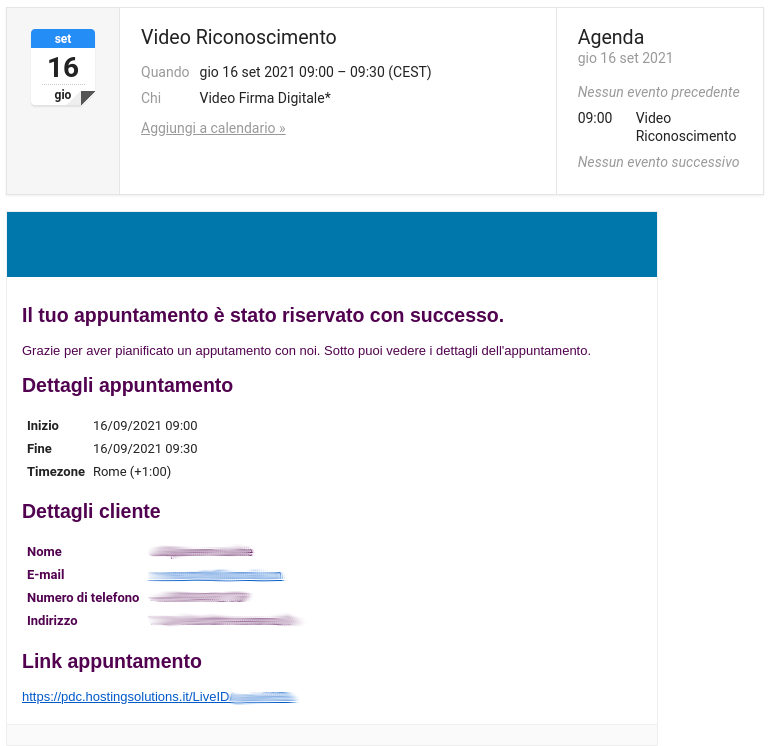This screenshot has width=772, height=746.
Task: Click the 'Indirizzo' label
Action: point(52,620)
